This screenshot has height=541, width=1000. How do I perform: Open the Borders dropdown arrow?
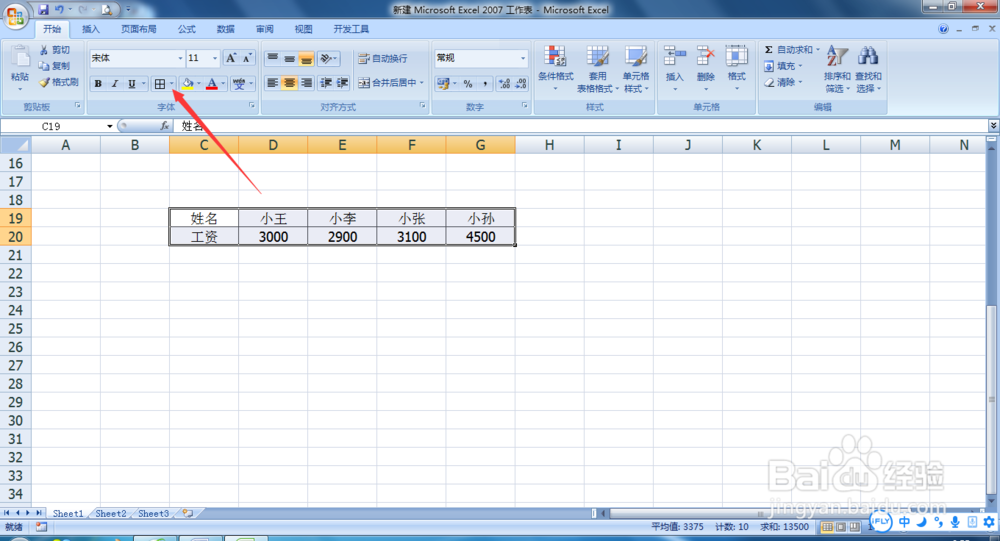(x=172, y=84)
